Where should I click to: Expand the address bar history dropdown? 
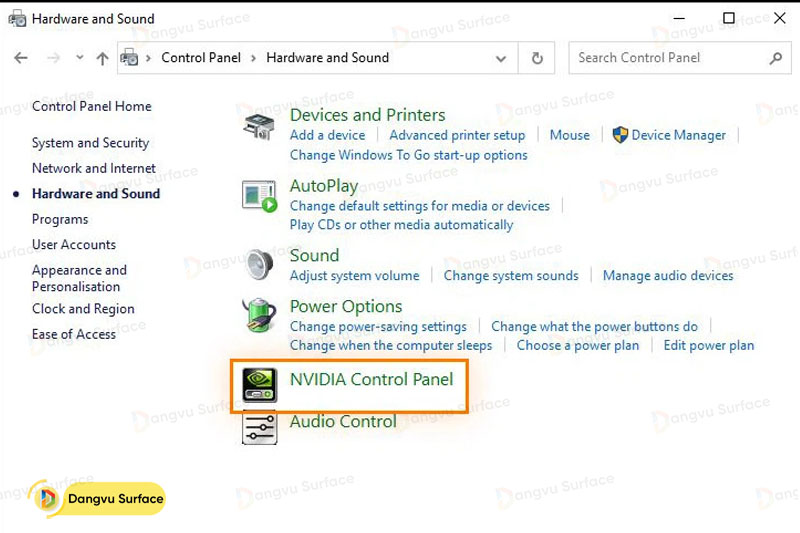click(501, 59)
